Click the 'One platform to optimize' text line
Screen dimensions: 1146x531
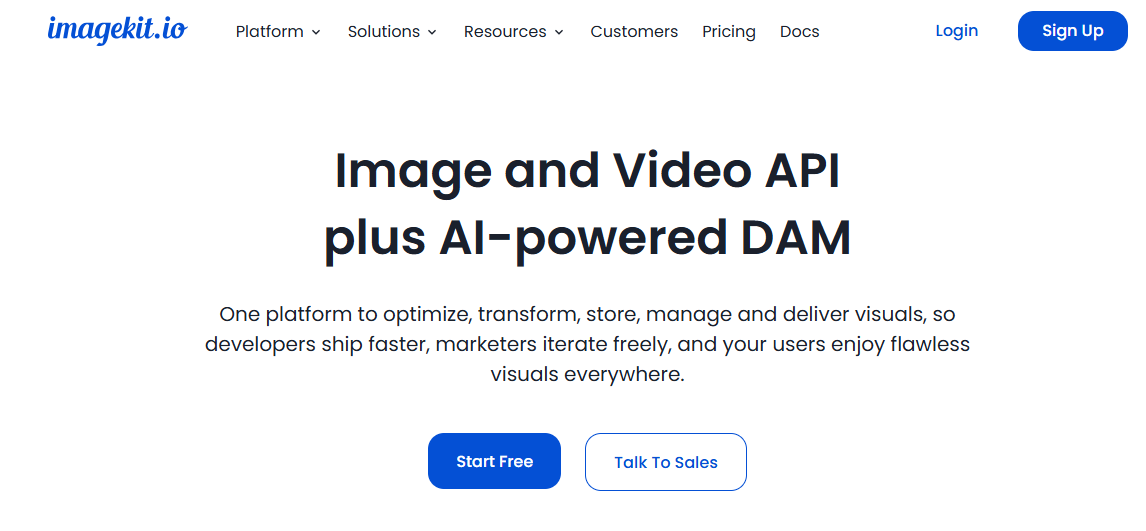click(588, 315)
